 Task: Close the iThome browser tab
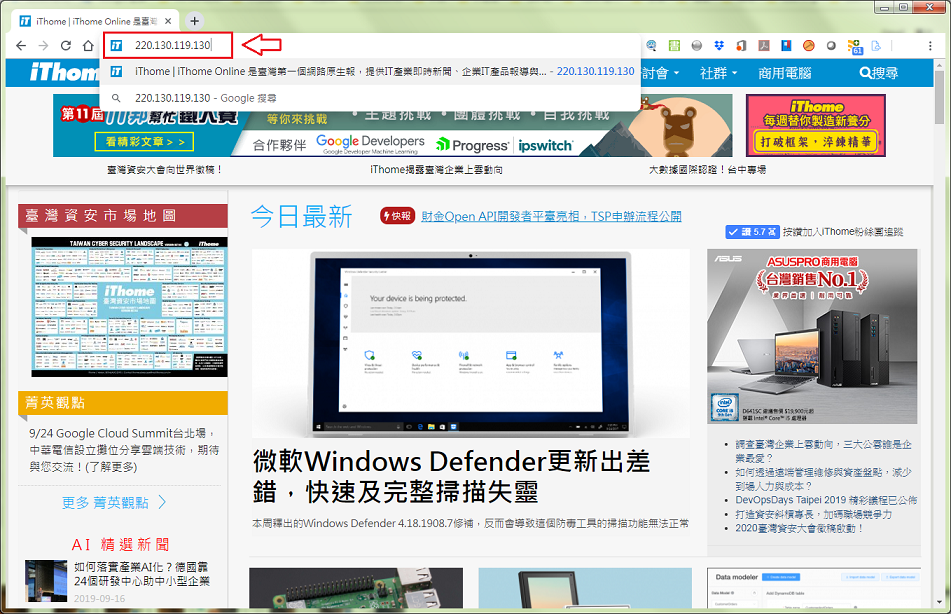point(168,21)
